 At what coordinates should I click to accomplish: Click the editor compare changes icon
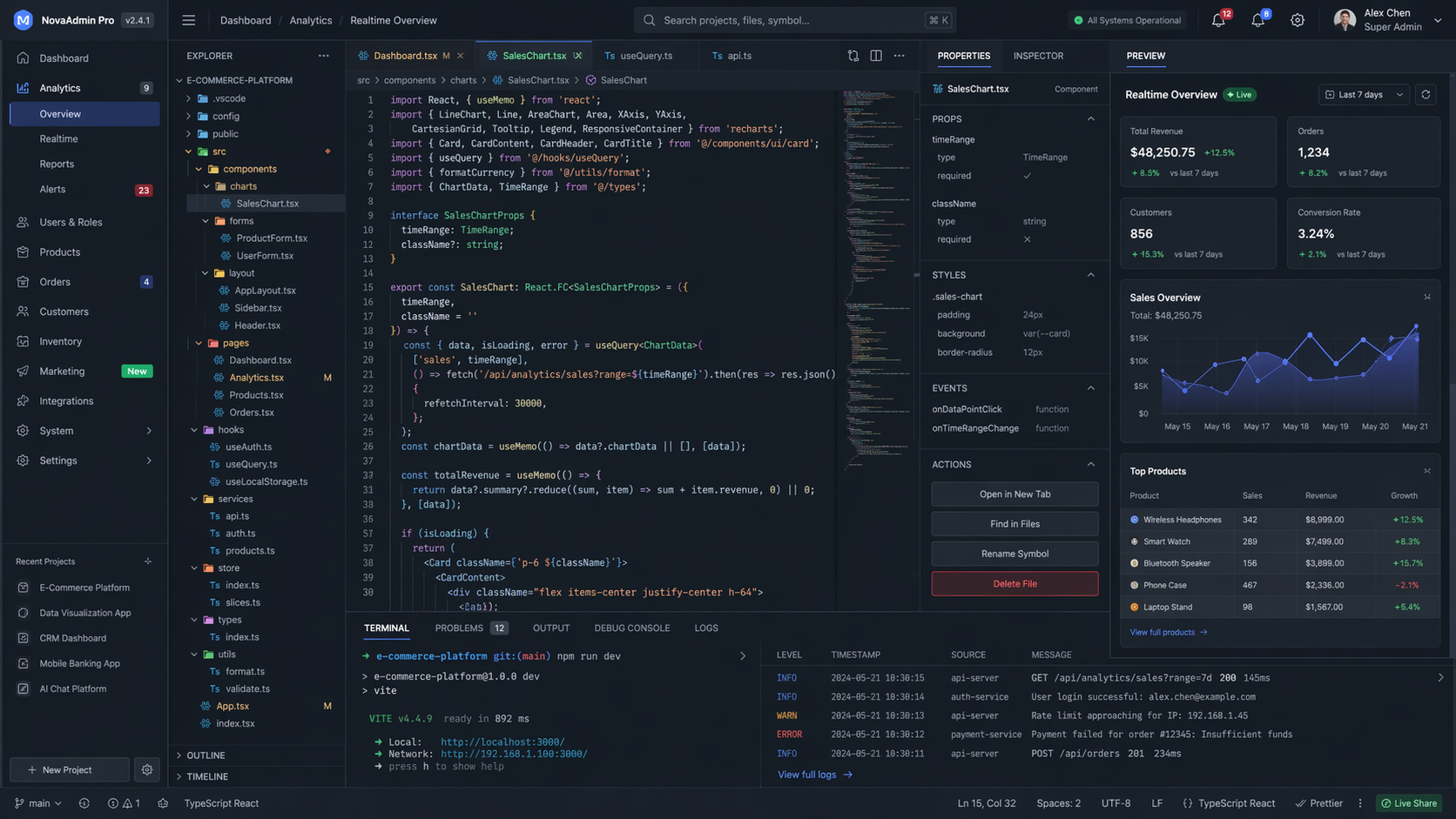coord(853,56)
